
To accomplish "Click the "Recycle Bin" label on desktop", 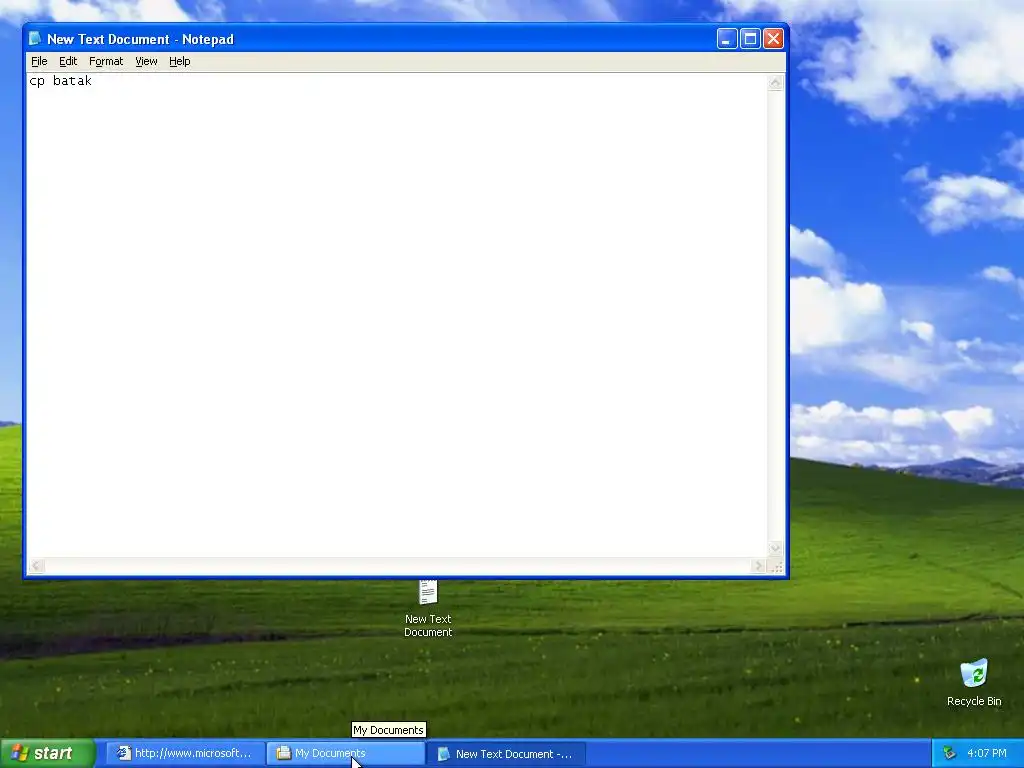I will pyautogui.click(x=974, y=701).
